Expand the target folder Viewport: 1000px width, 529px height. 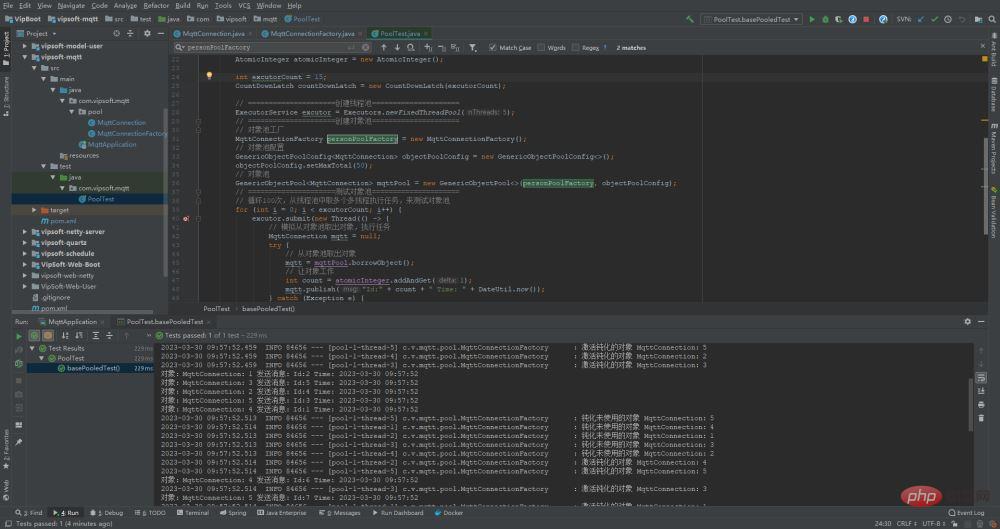point(34,210)
